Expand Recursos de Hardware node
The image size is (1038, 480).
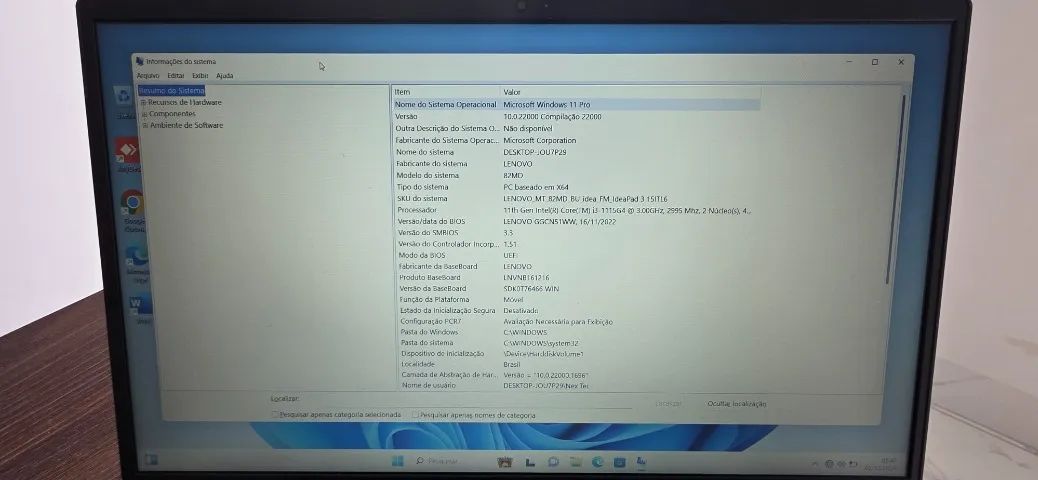[x=143, y=103]
